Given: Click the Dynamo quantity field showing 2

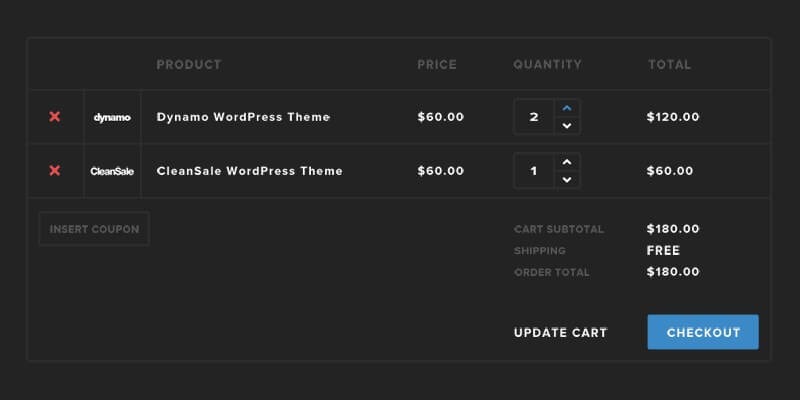Looking at the screenshot, I should click(534, 117).
